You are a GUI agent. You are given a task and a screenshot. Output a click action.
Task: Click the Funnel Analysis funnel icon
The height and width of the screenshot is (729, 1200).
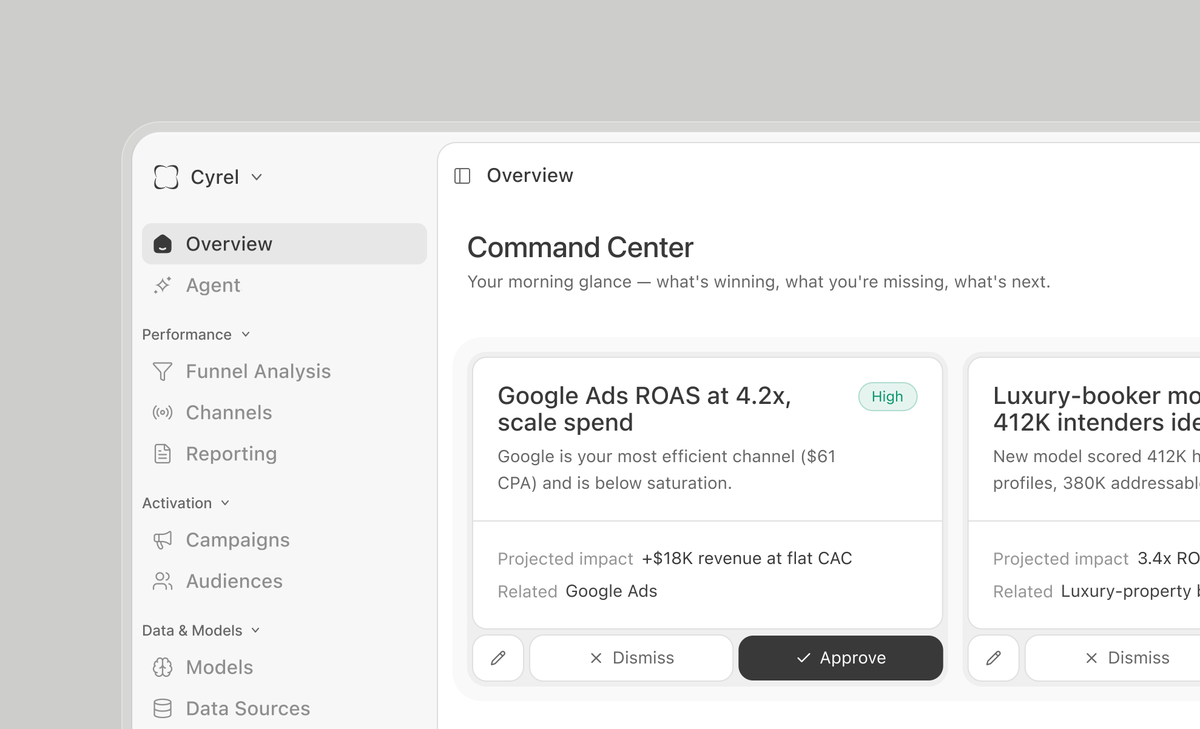pos(162,371)
